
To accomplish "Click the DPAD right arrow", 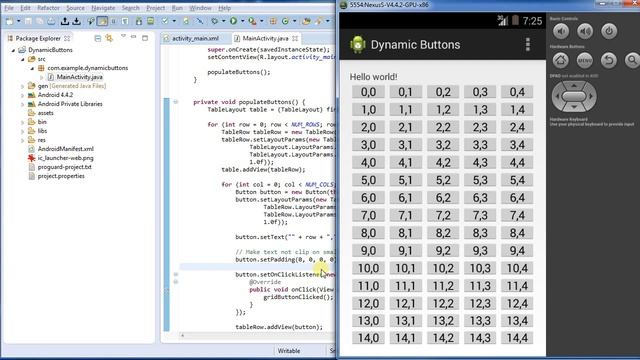I will click(x=591, y=96).
